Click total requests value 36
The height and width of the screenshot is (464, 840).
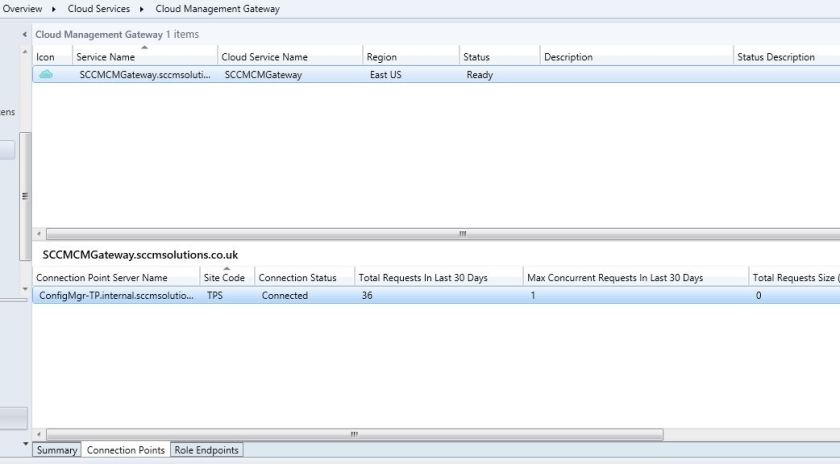coord(367,295)
